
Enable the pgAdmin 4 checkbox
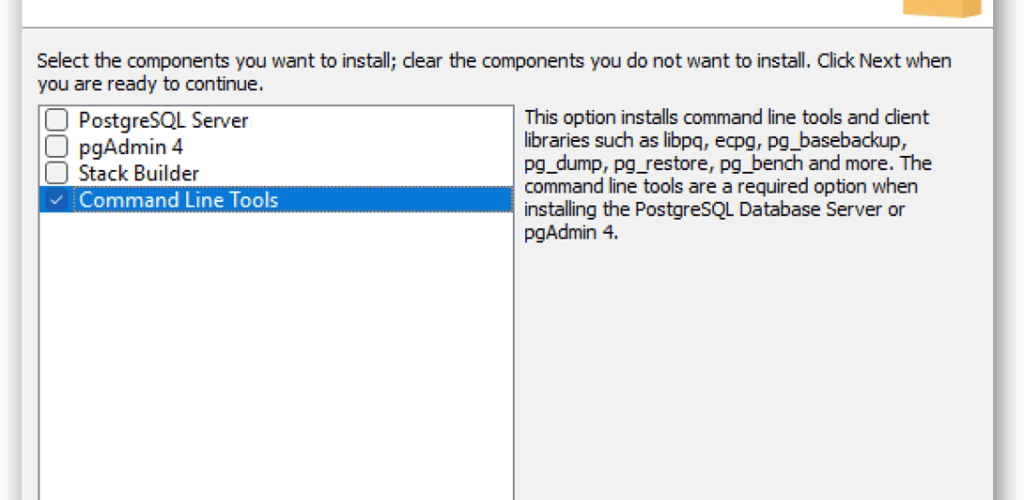click(x=56, y=146)
